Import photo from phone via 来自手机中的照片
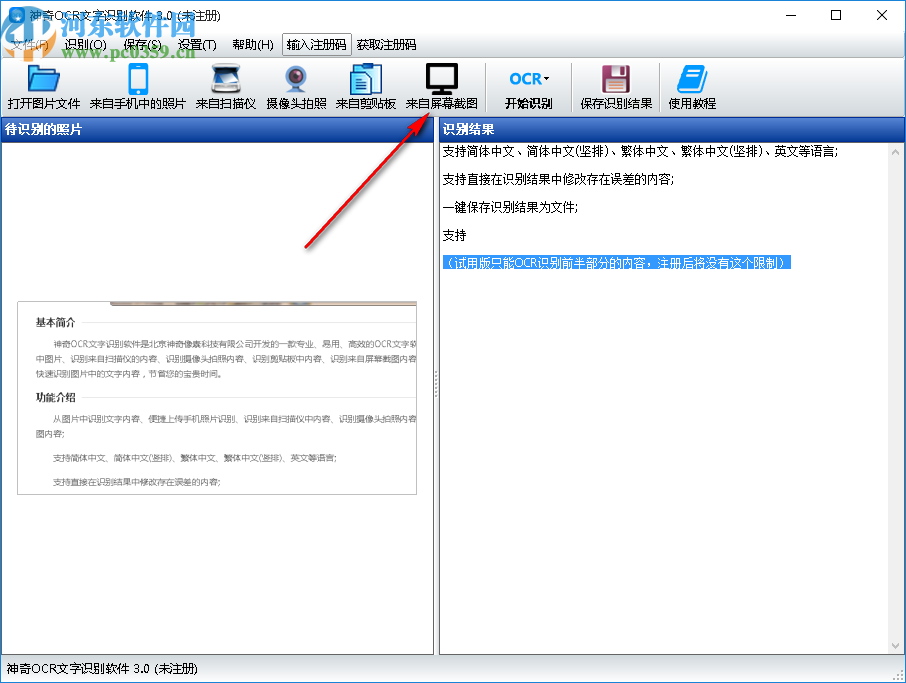This screenshot has height=683, width=906. coord(138,88)
